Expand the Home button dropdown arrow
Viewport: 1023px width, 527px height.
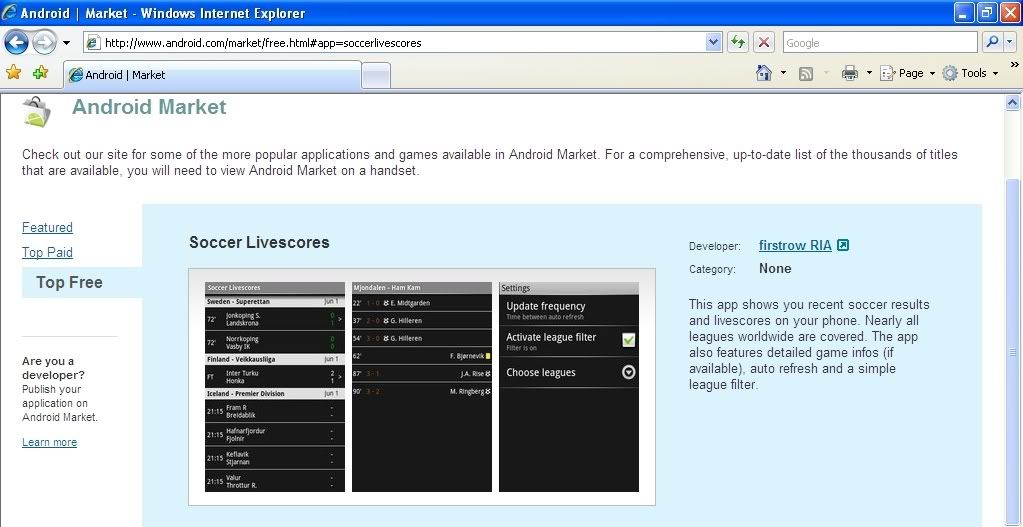783,73
